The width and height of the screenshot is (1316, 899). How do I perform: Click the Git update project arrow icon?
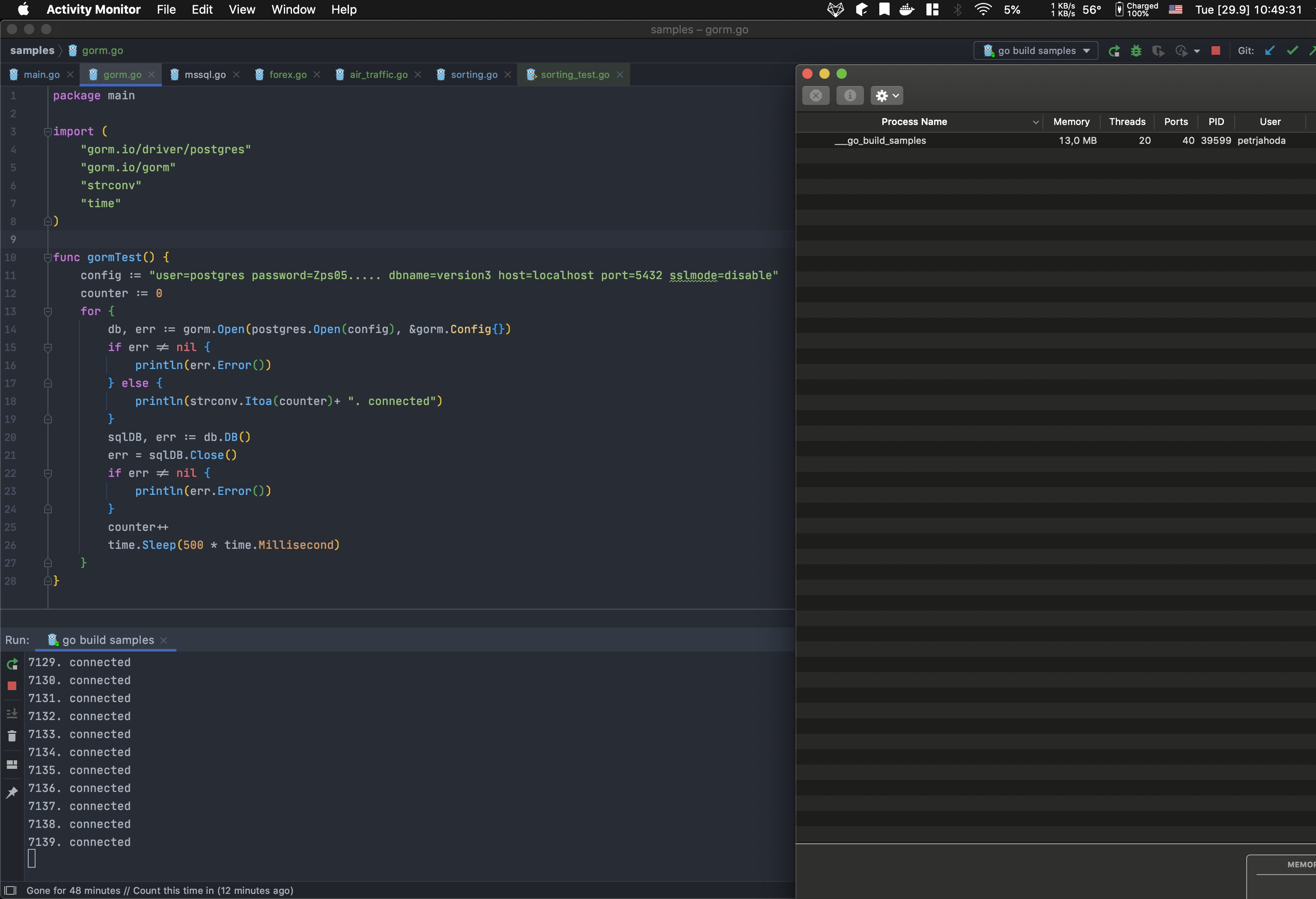coord(1270,51)
